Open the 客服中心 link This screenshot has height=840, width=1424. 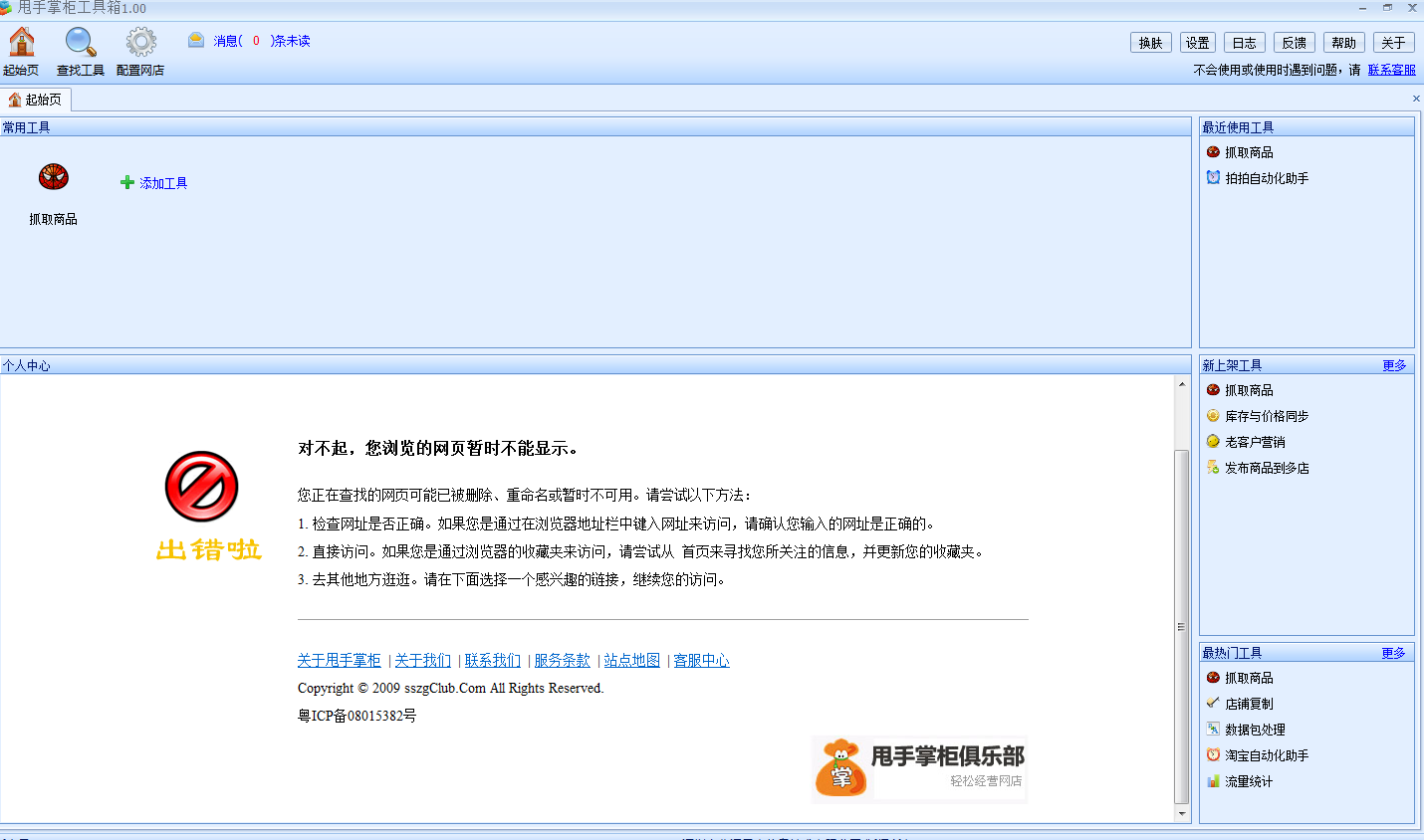click(x=701, y=660)
